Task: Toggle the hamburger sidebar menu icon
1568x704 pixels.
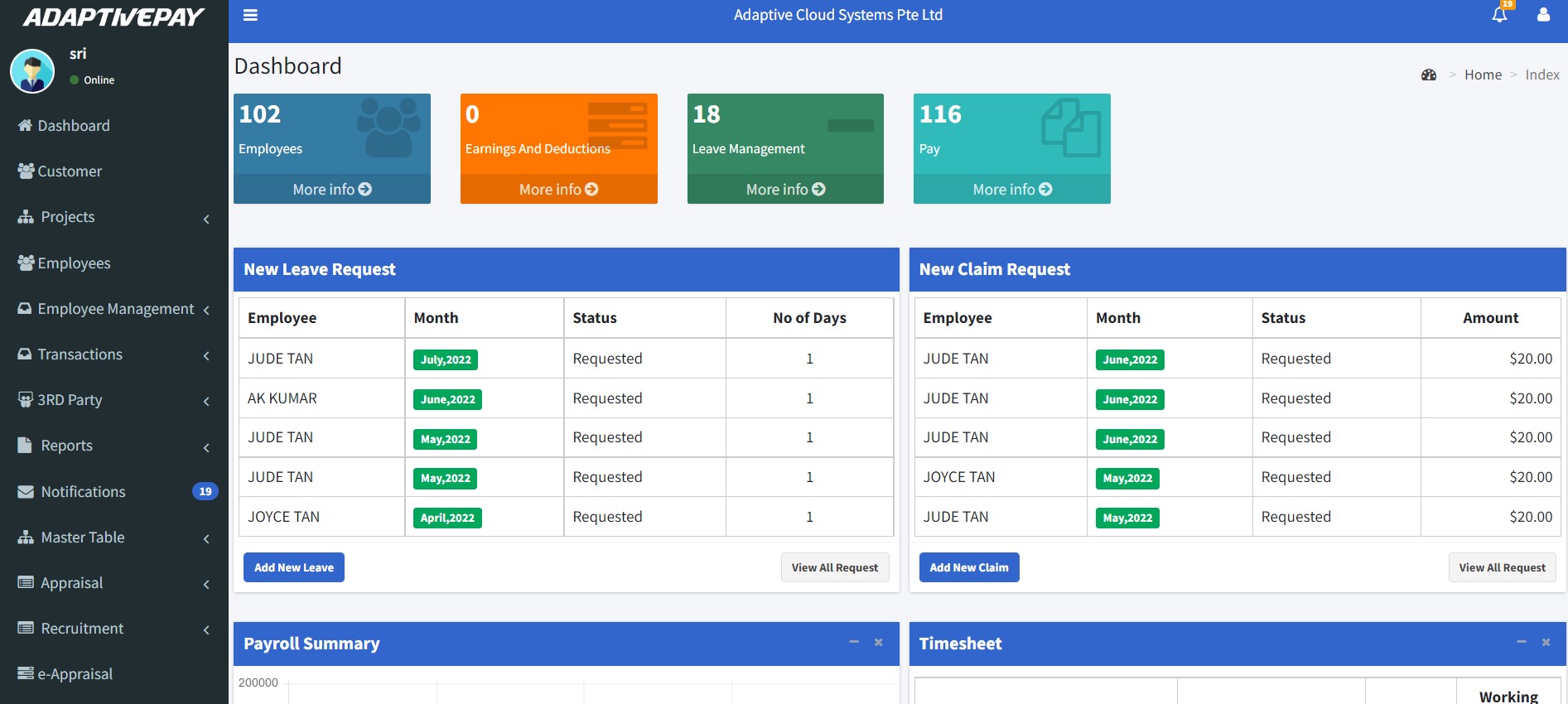Action: click(250, 15)
